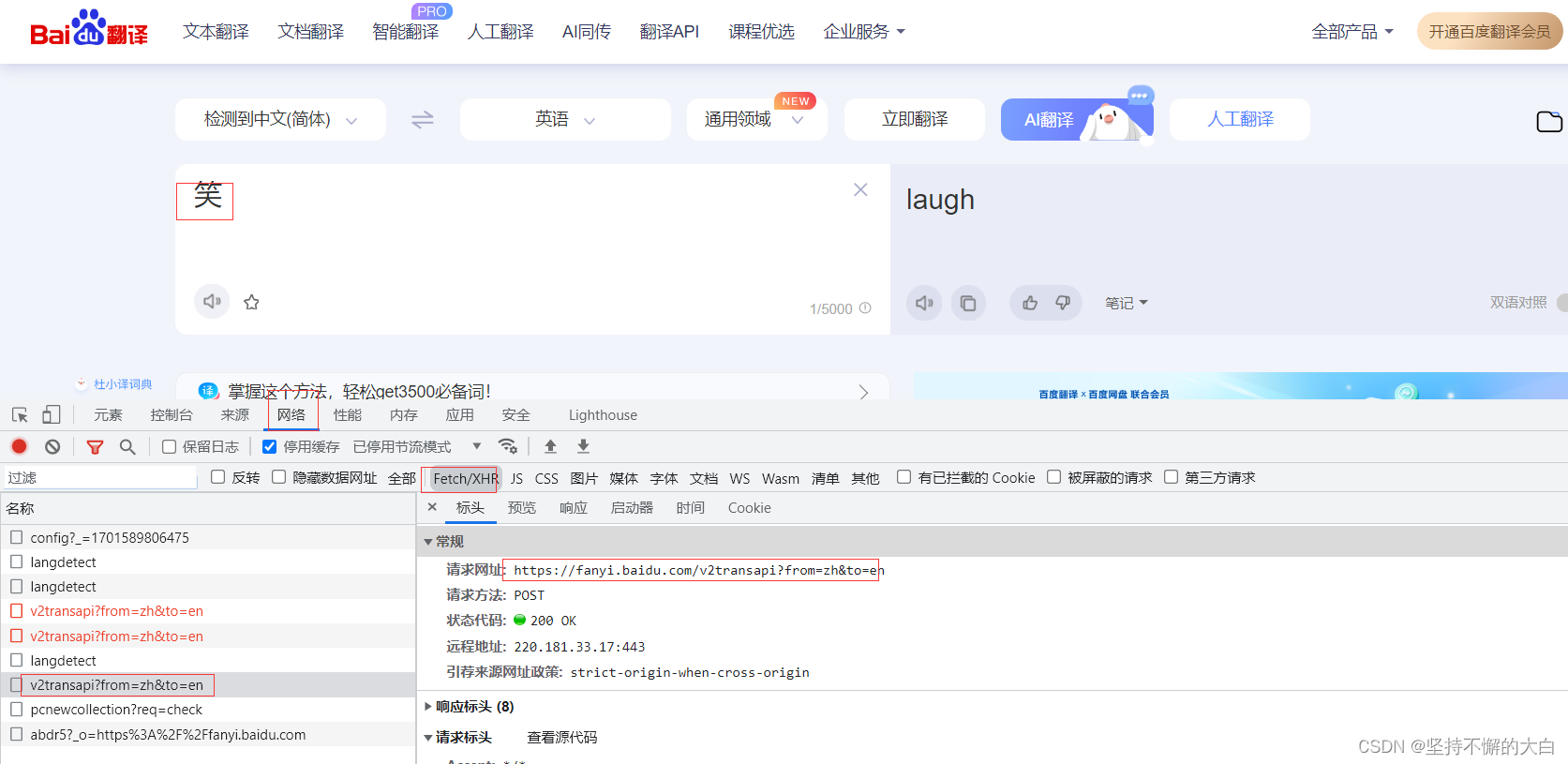Open network search magnifier icon
Image resolution: width=1568 pixels, height=764 pixels.
pyautogui.click(x=127, y=447)
